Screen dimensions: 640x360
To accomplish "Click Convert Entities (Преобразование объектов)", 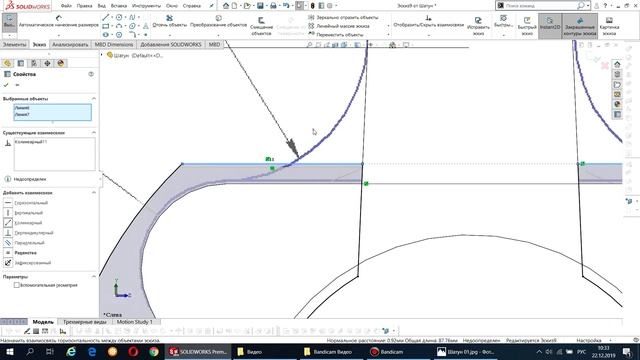I will pos(218,21).
